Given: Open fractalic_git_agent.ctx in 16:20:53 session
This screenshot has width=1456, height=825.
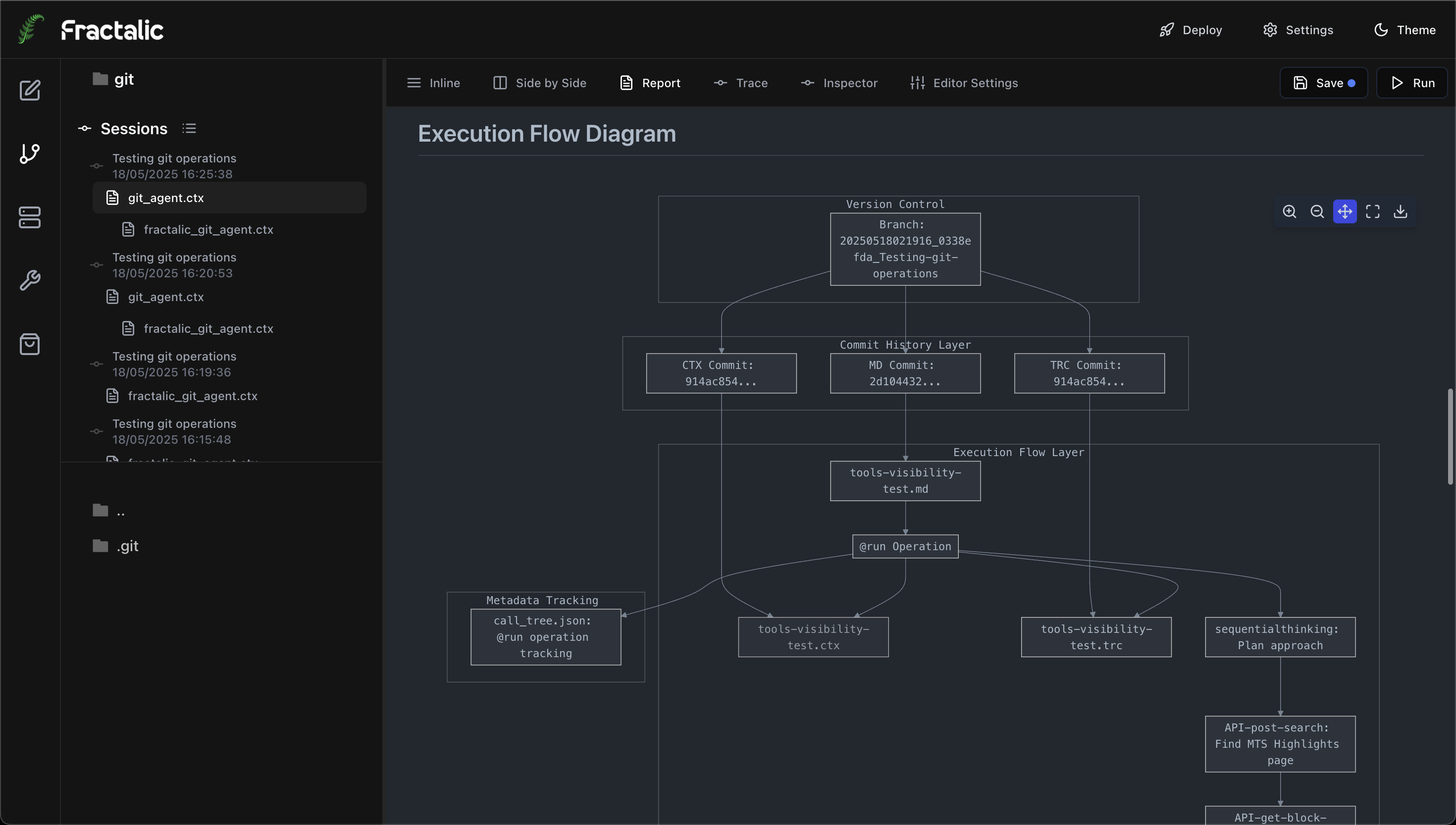Looking at the screenshot, I should pyautogui.click(x=197, y=329).
